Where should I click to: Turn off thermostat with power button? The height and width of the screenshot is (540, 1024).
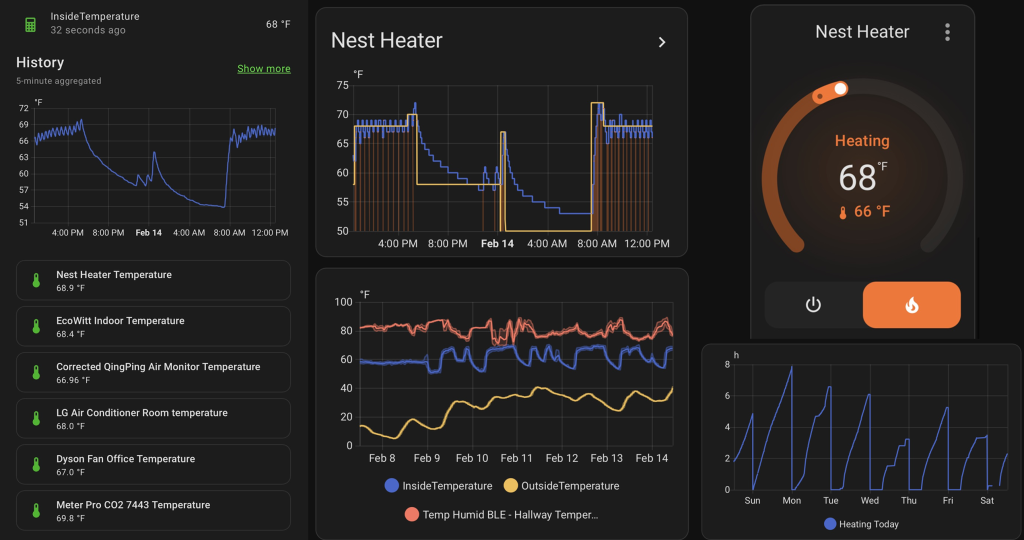click(x=813, y=305)
